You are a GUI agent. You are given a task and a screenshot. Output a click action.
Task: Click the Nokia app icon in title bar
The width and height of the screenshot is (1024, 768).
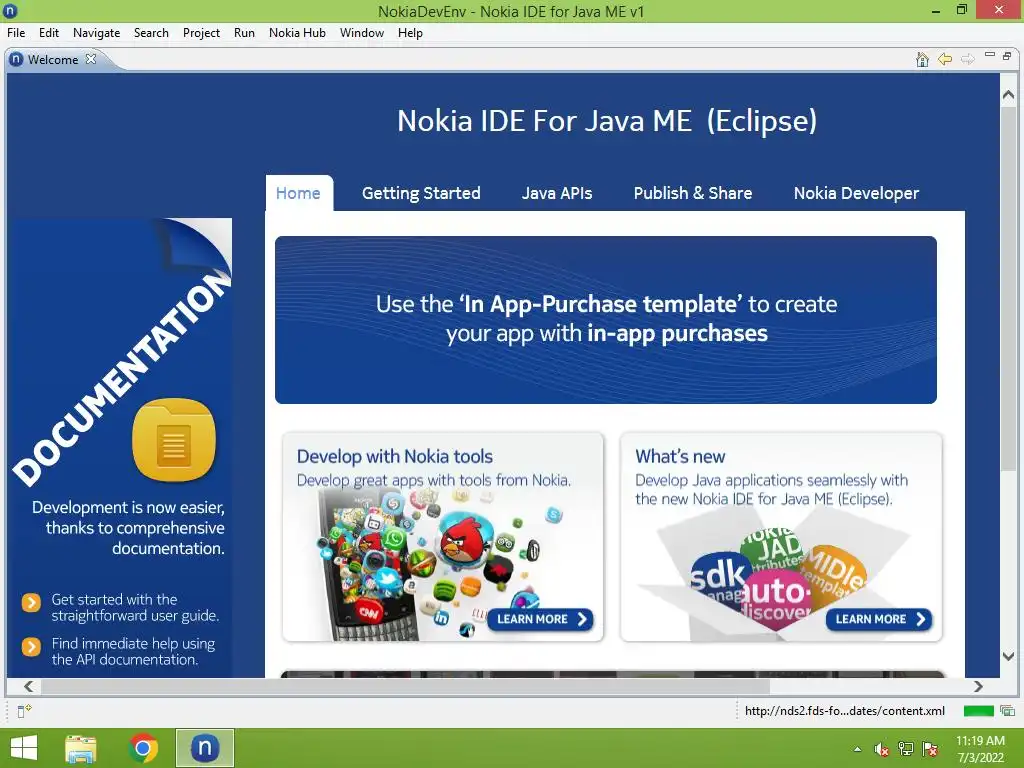(10, 10)
